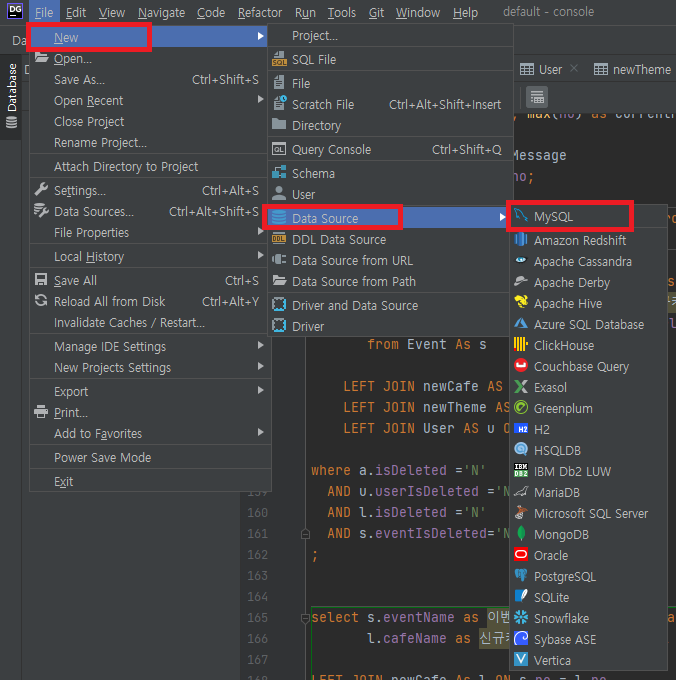Expand the Data Source submenu arrow

click(502, 217)
